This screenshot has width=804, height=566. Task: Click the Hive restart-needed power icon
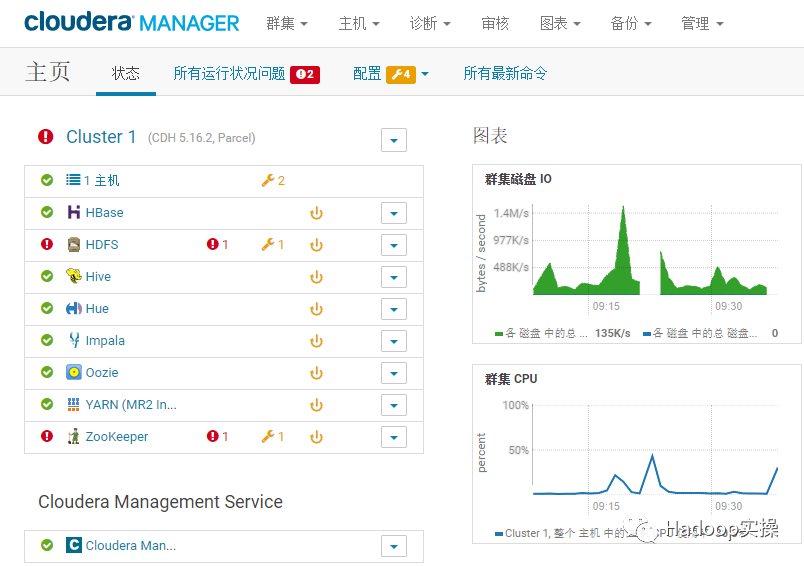click(316, 277)
